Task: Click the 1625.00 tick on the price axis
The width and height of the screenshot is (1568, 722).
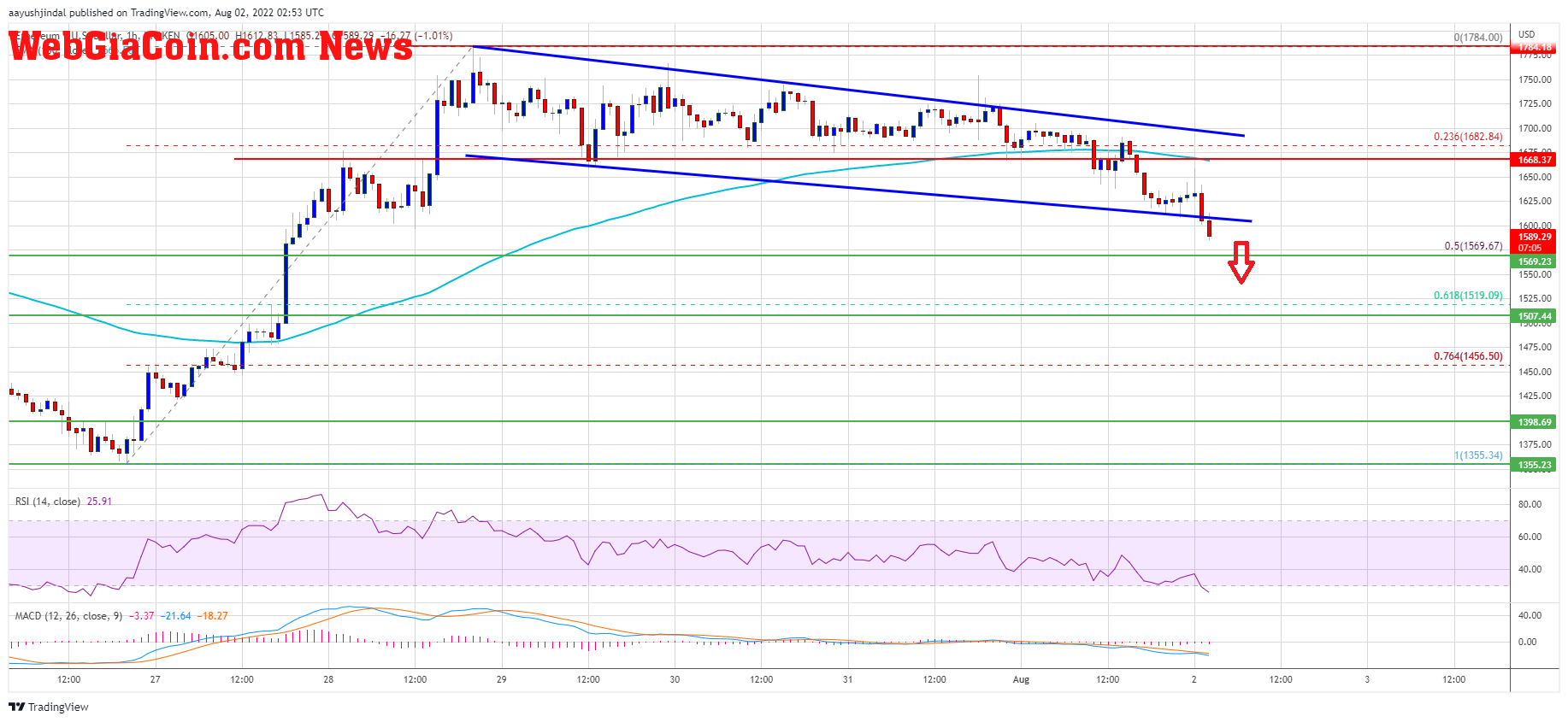Action: 1535,201
